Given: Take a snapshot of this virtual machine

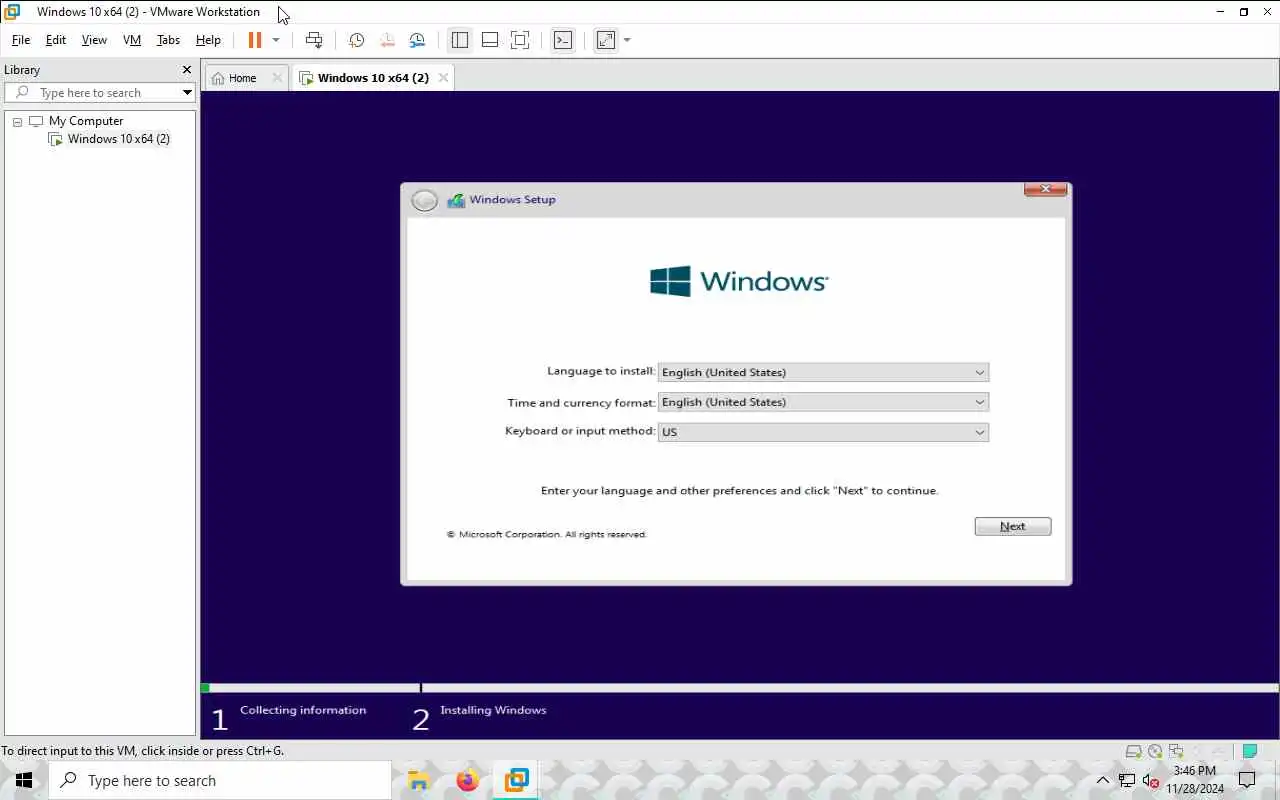Looking at the screenshot, I should (x=356, y=40).
